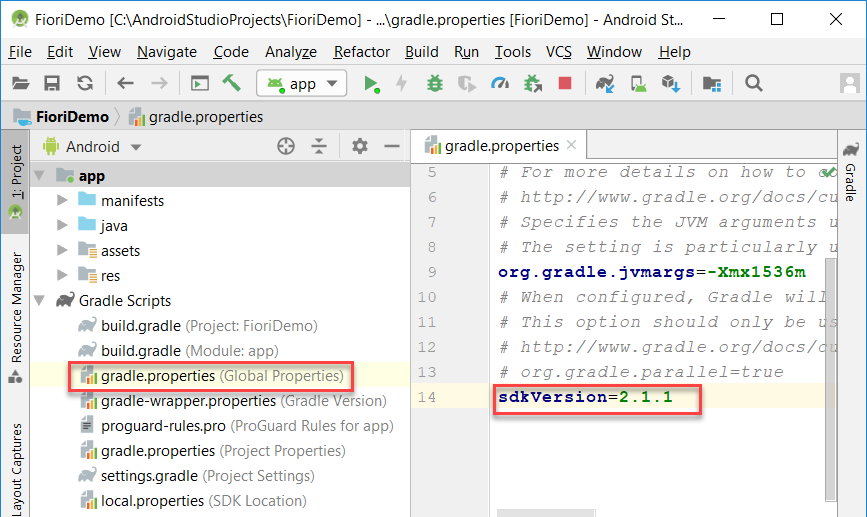This screenshot has width=867, height=517.
Task: Click the editor horizontal scrollbar
Action: point(546,513)
